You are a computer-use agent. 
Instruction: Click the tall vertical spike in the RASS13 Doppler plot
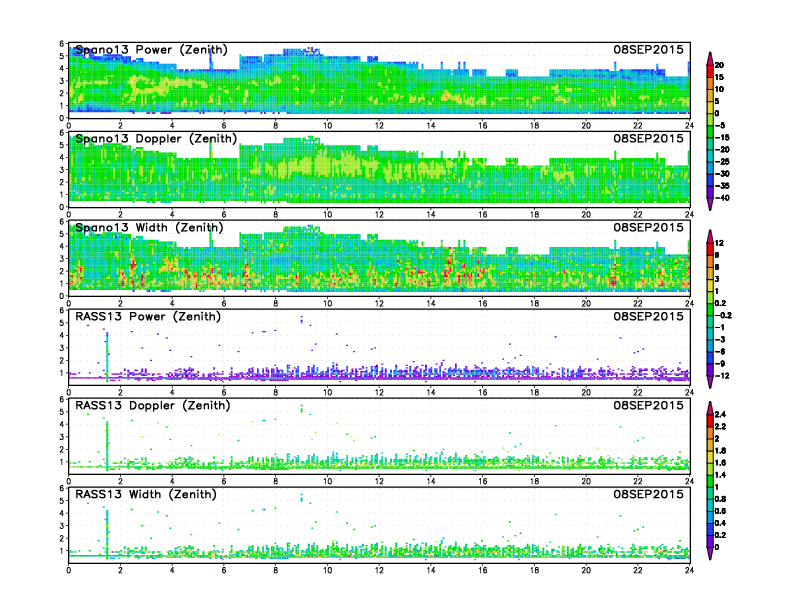click(x=107, y=446)
